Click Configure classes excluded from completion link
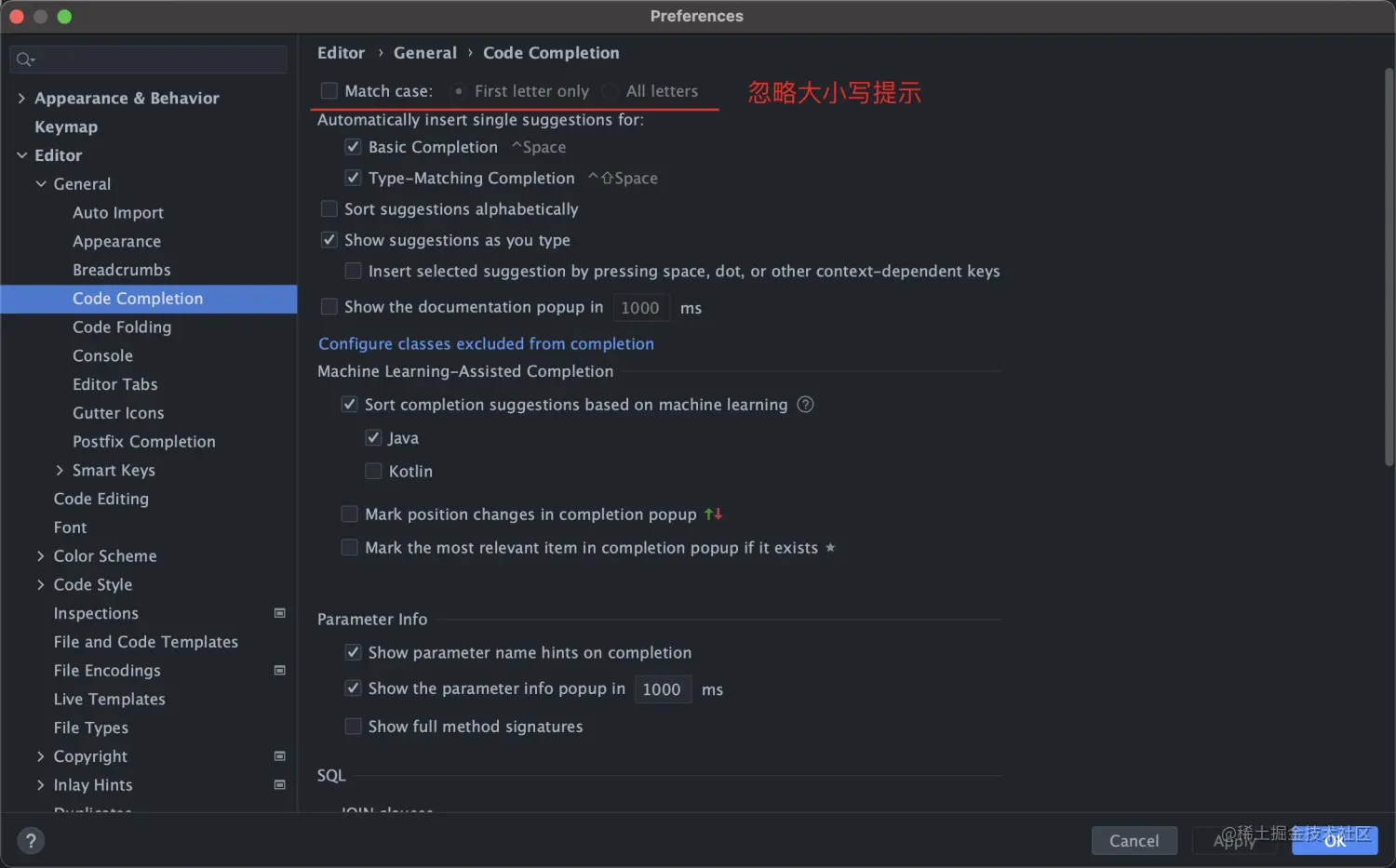The width and height of the screenshot is (1396, 868). point(486,344)
